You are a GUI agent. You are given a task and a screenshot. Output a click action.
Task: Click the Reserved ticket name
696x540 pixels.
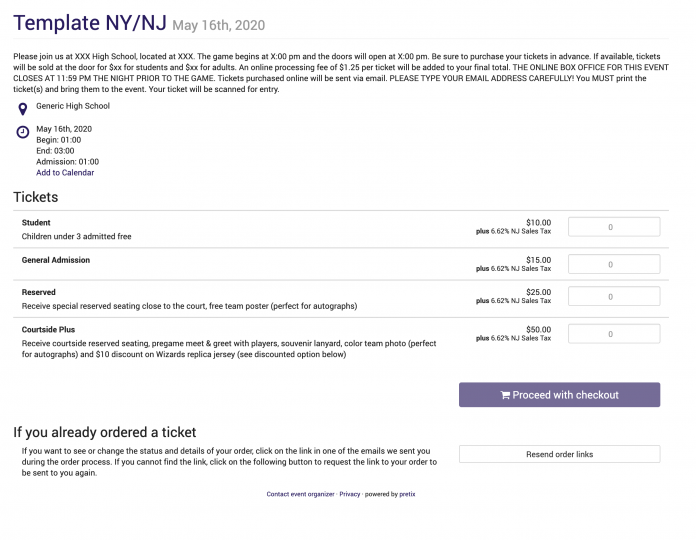coord(39,293)
